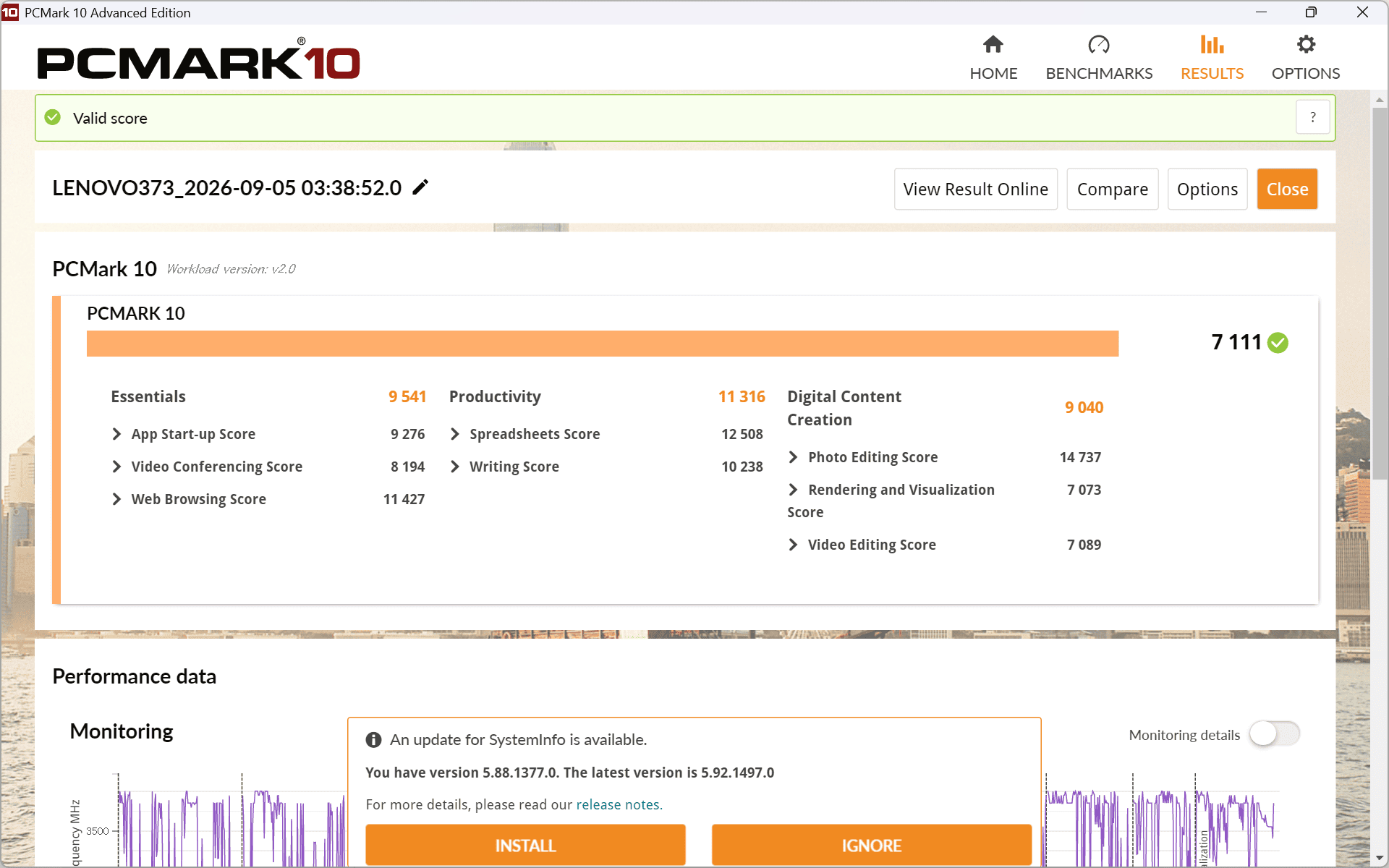Open result Options button
This screenshot has height=868, width=1389.
click(1207, 189)
